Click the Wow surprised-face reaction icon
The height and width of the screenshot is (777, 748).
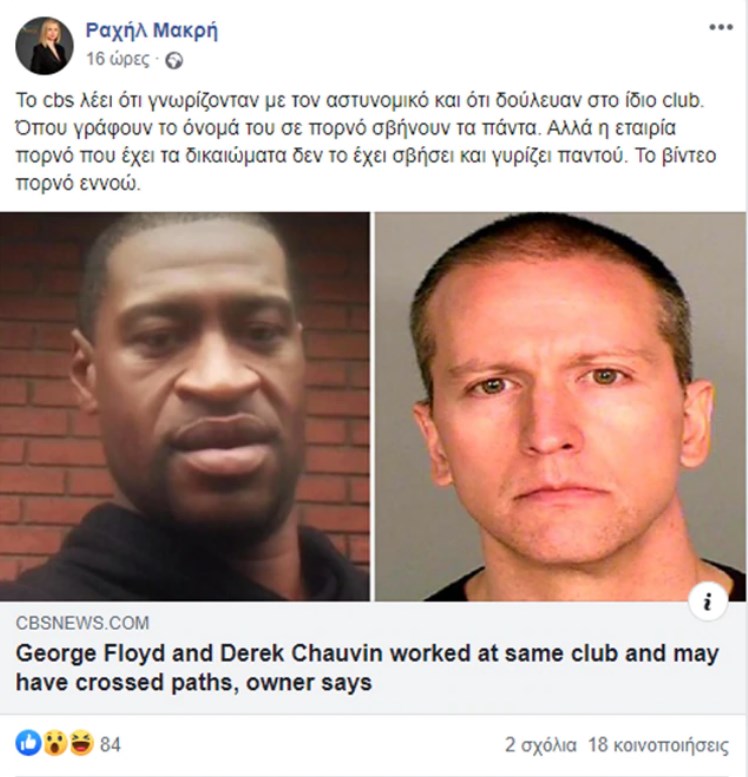coord(55,743)
